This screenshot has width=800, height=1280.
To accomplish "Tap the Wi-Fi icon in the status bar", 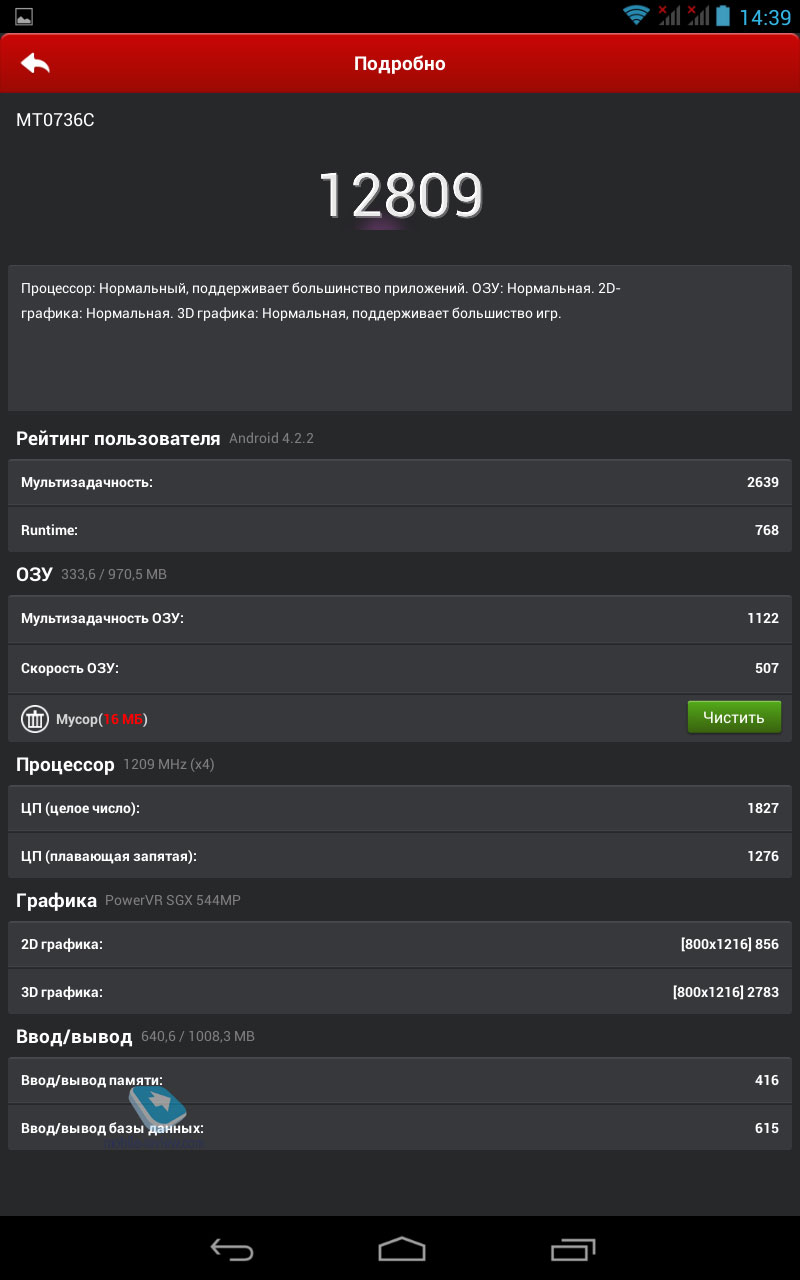I will (636, 15).
